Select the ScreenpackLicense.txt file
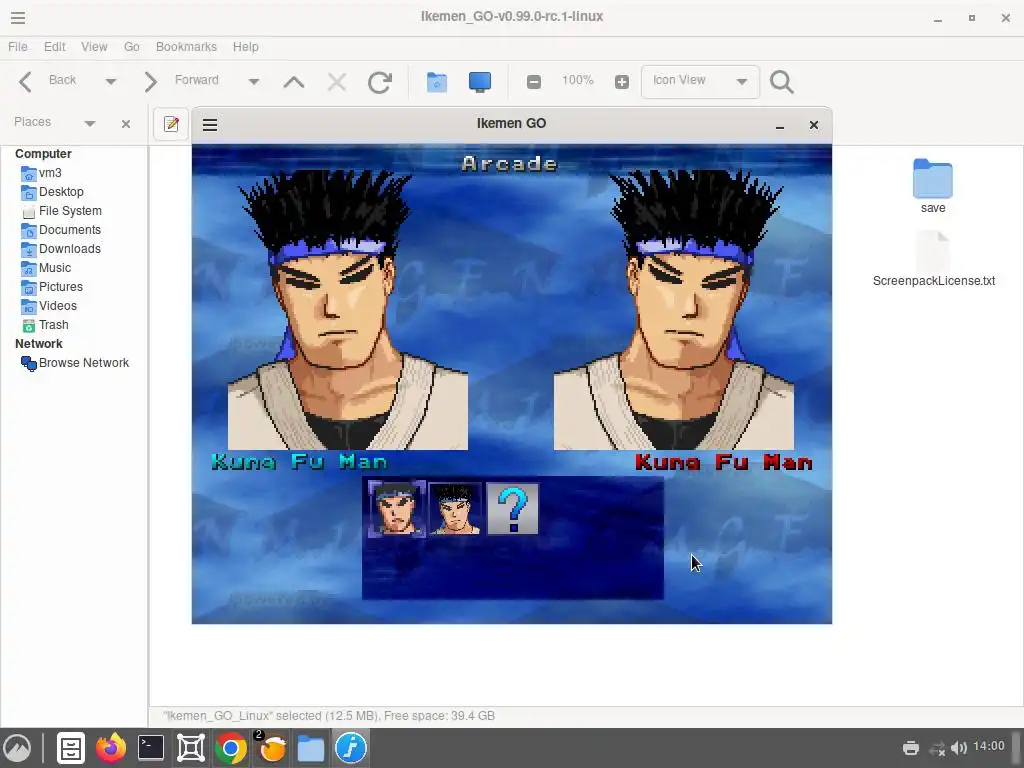Image resolution: width=1024 pixels, height=768 pixels. [933, 259]
